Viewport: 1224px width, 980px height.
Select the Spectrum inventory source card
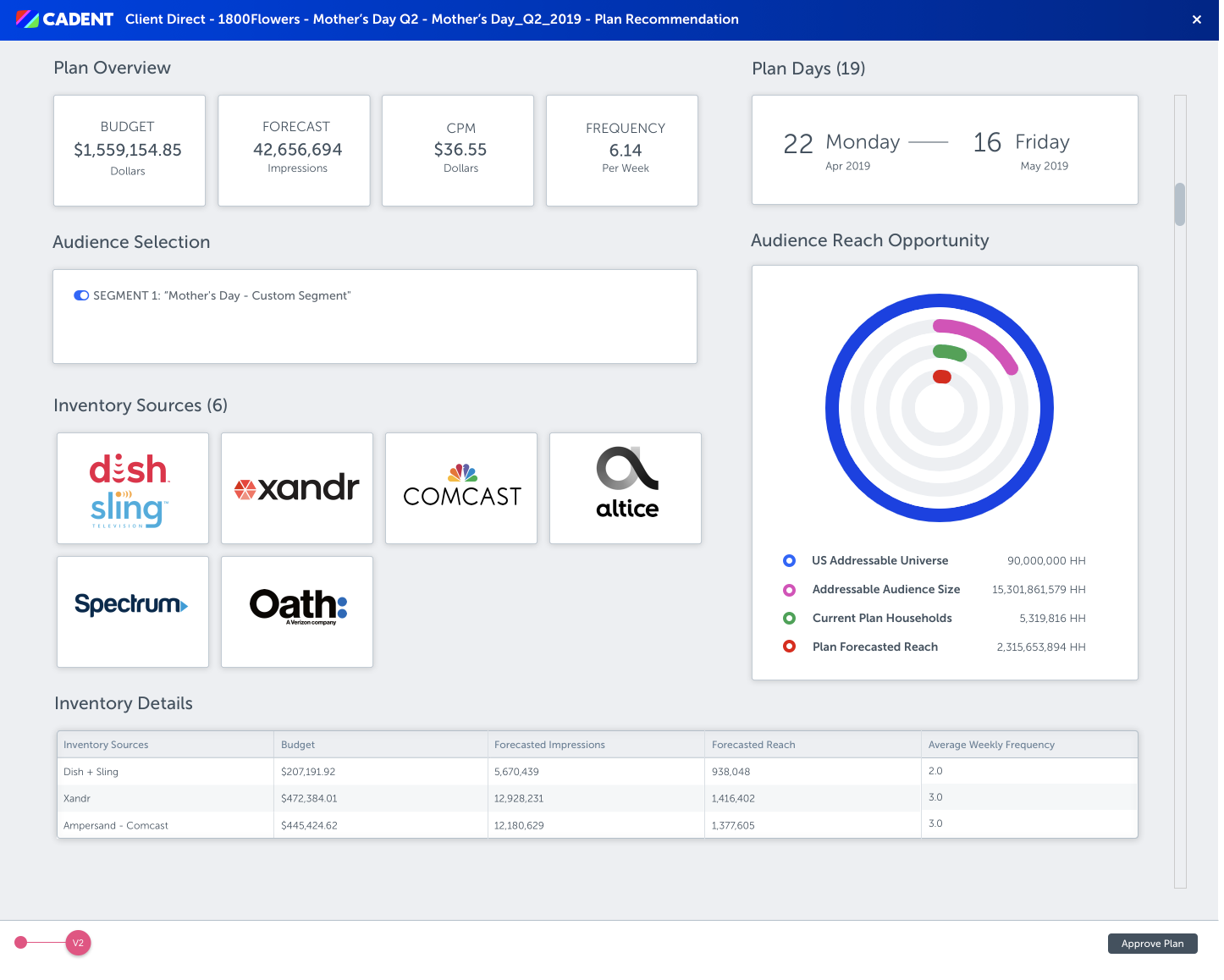(133, 612)
